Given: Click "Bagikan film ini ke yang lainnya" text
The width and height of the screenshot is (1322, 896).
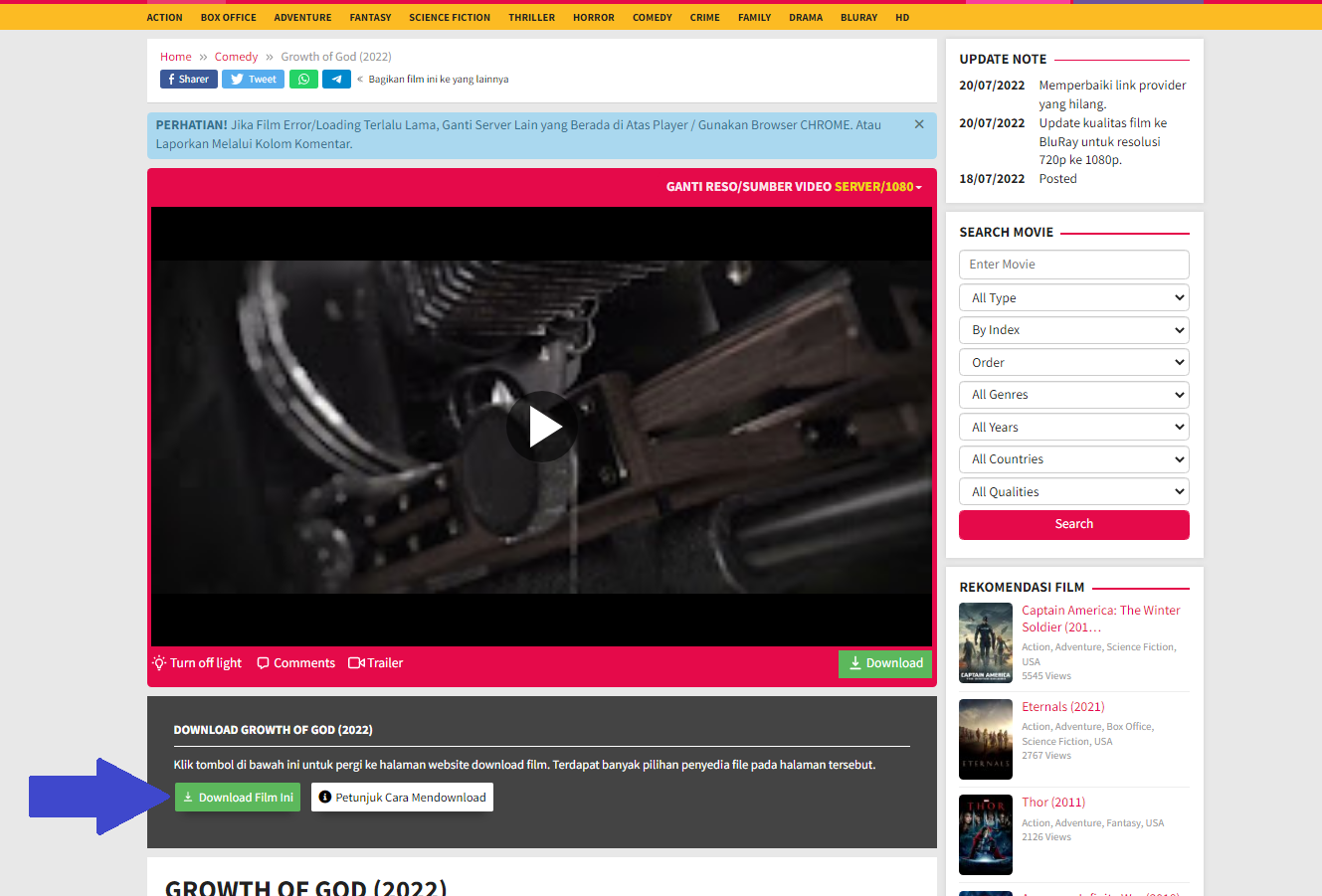Looking at the screenshot, I should tap(439, 80).
